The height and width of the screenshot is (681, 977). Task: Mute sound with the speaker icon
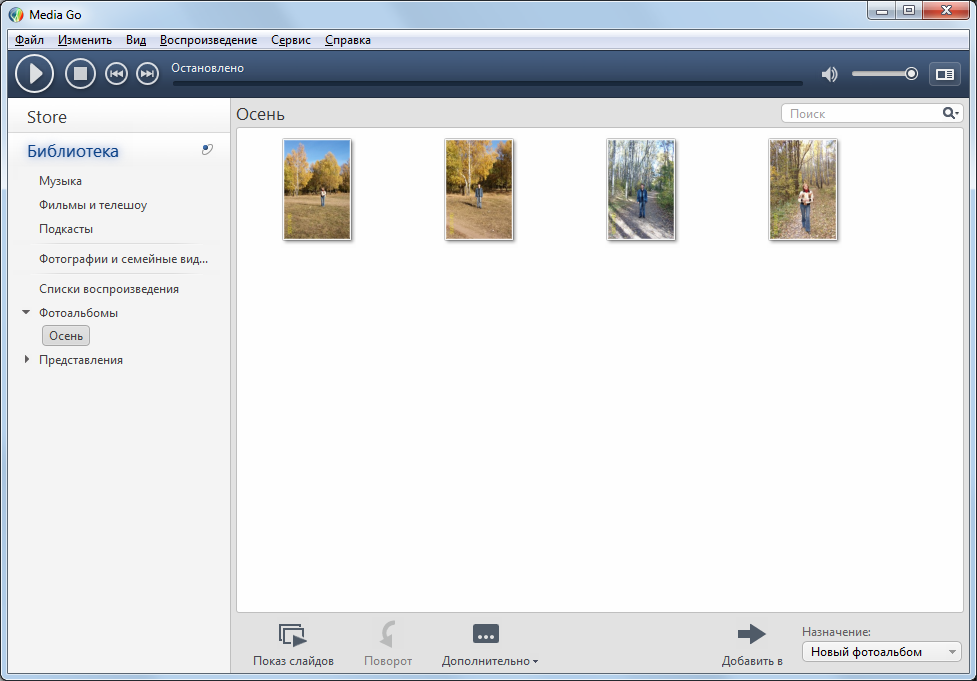tap(829, 75)
